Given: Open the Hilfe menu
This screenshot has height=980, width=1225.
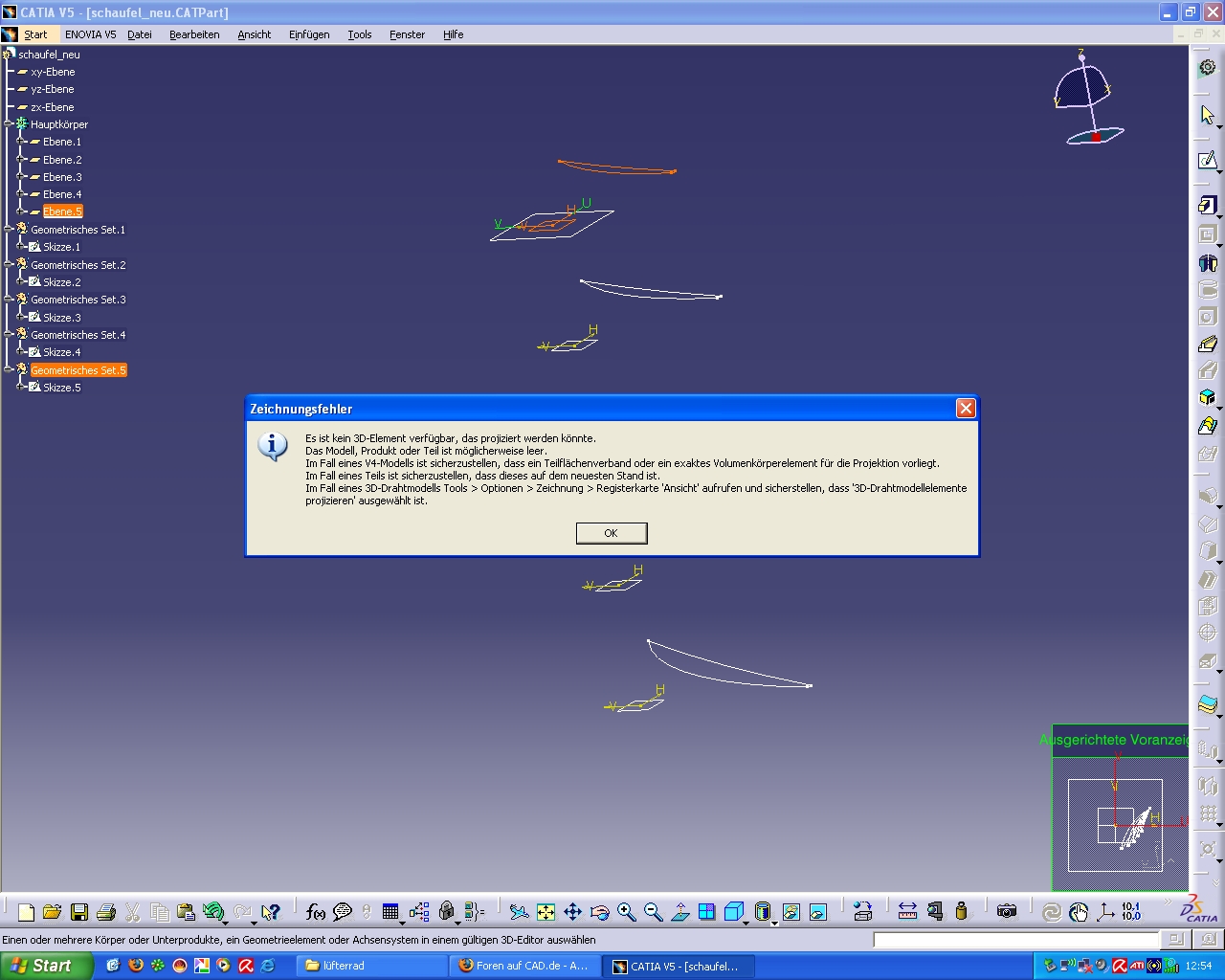Looking at the screenshot, I should [453, 34].
